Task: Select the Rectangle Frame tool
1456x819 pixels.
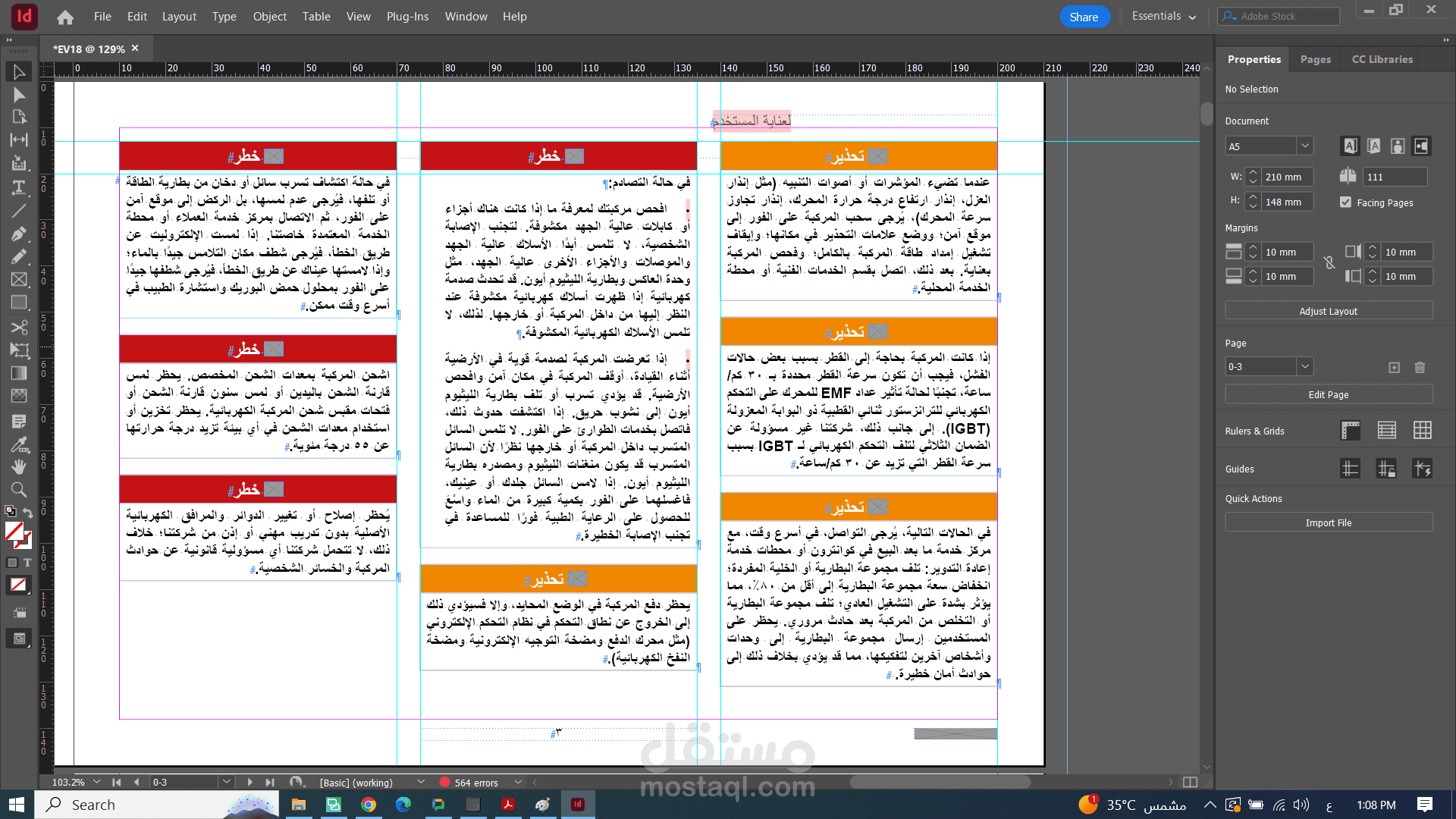Action: [x=19, y=280]
